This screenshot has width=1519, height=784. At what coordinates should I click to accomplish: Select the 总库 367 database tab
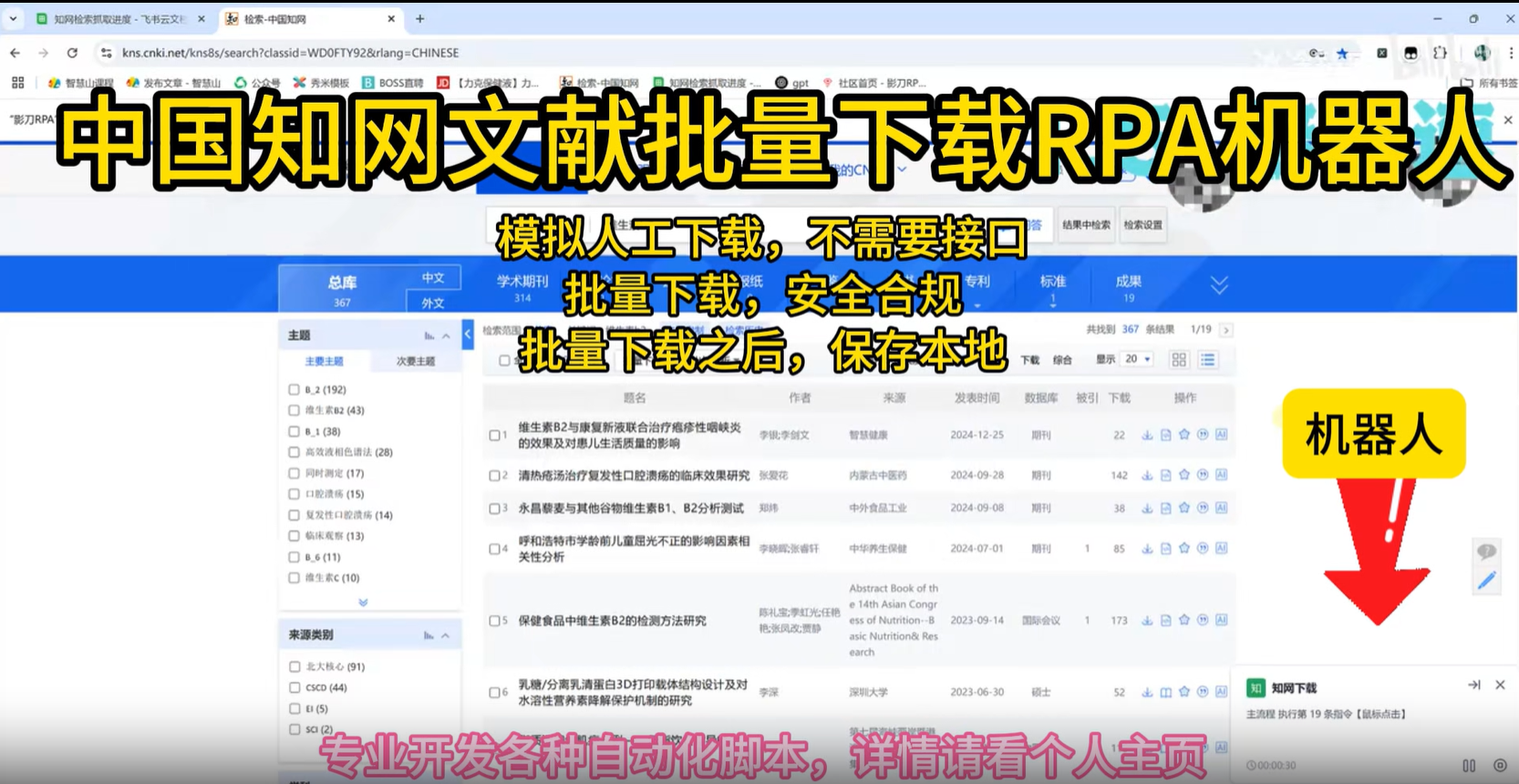(x=342, y=290)
